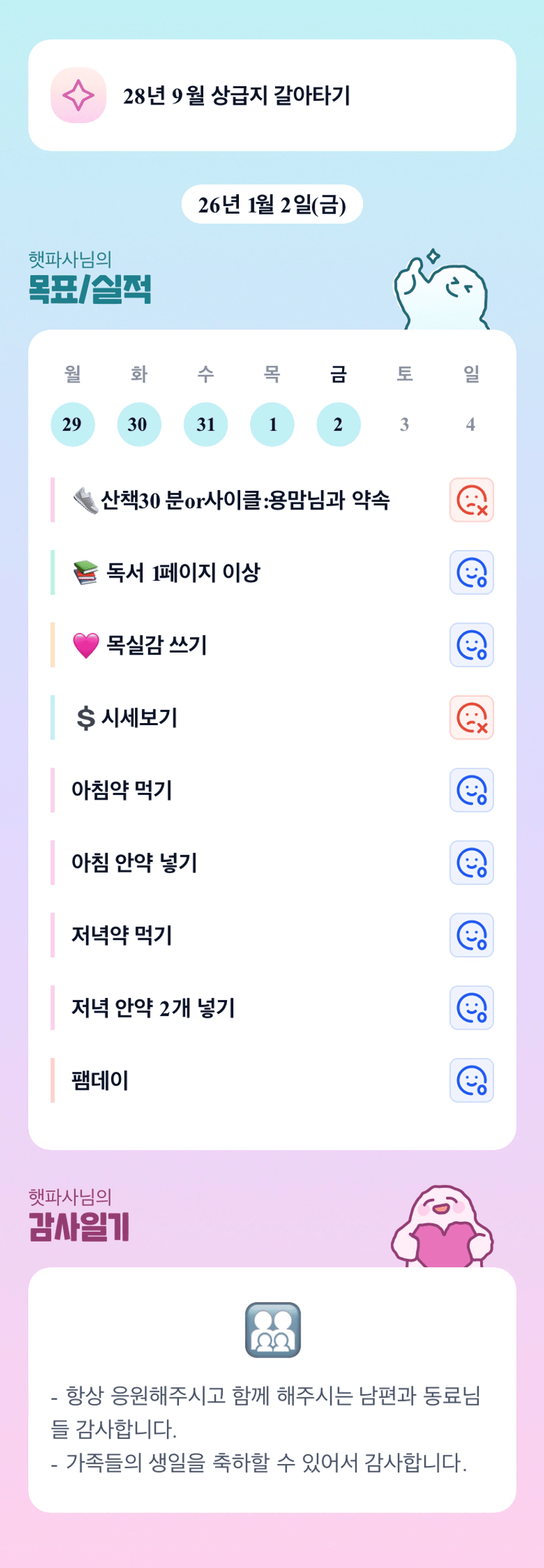Click the pink heart icon beside 목실감 쓰기
The width and height of the screenshot is (544, 1568).
(x=86, y=645)
